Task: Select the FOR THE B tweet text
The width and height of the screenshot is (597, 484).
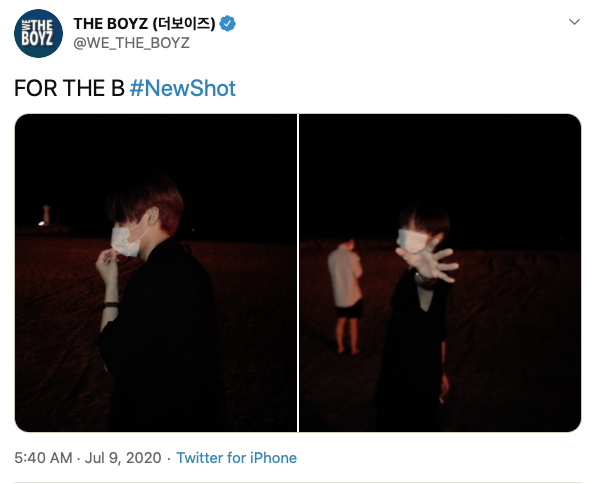Action: click(x=69, y=88)
